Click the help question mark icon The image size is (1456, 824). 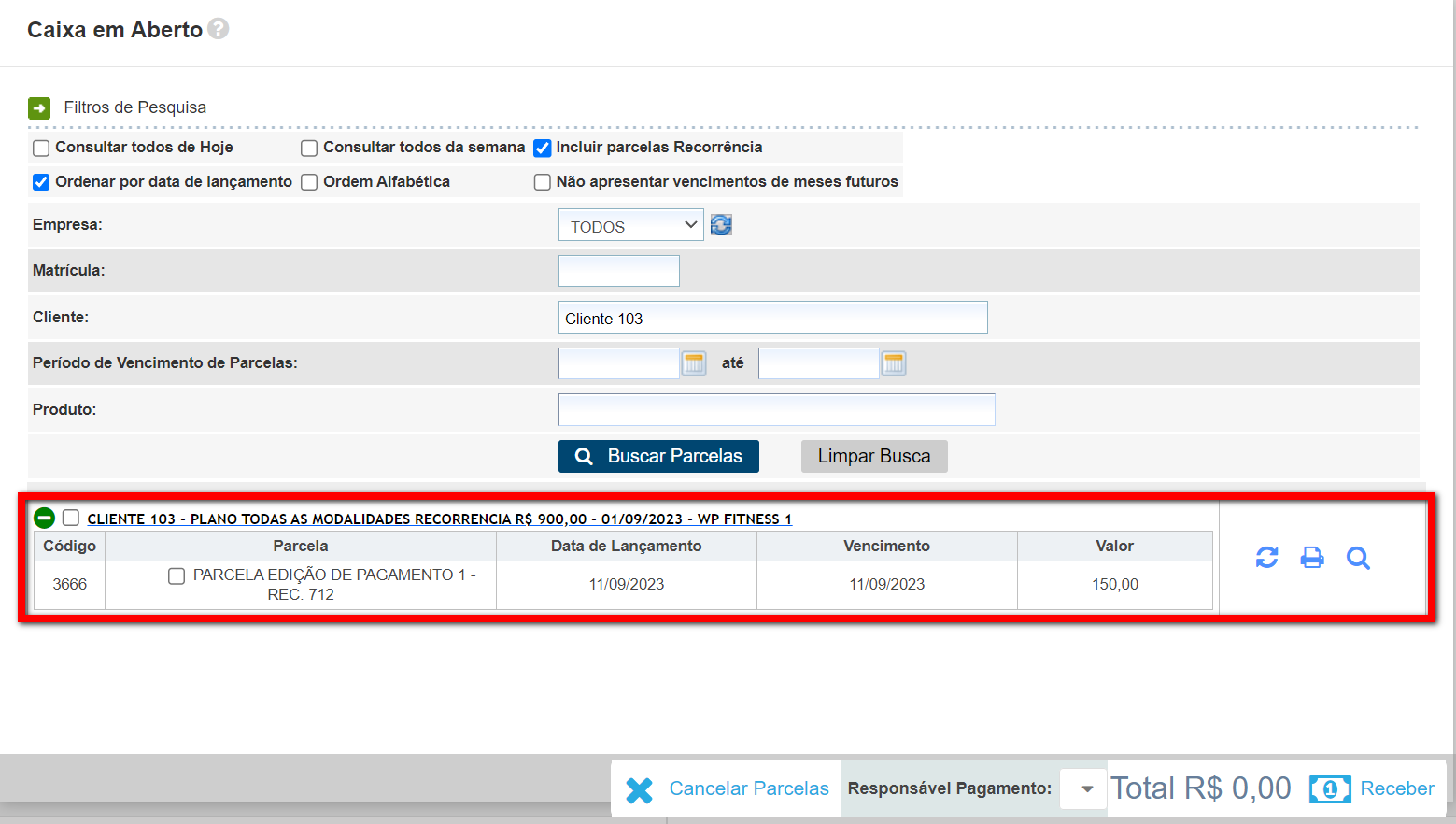click(x=218, y=29)
